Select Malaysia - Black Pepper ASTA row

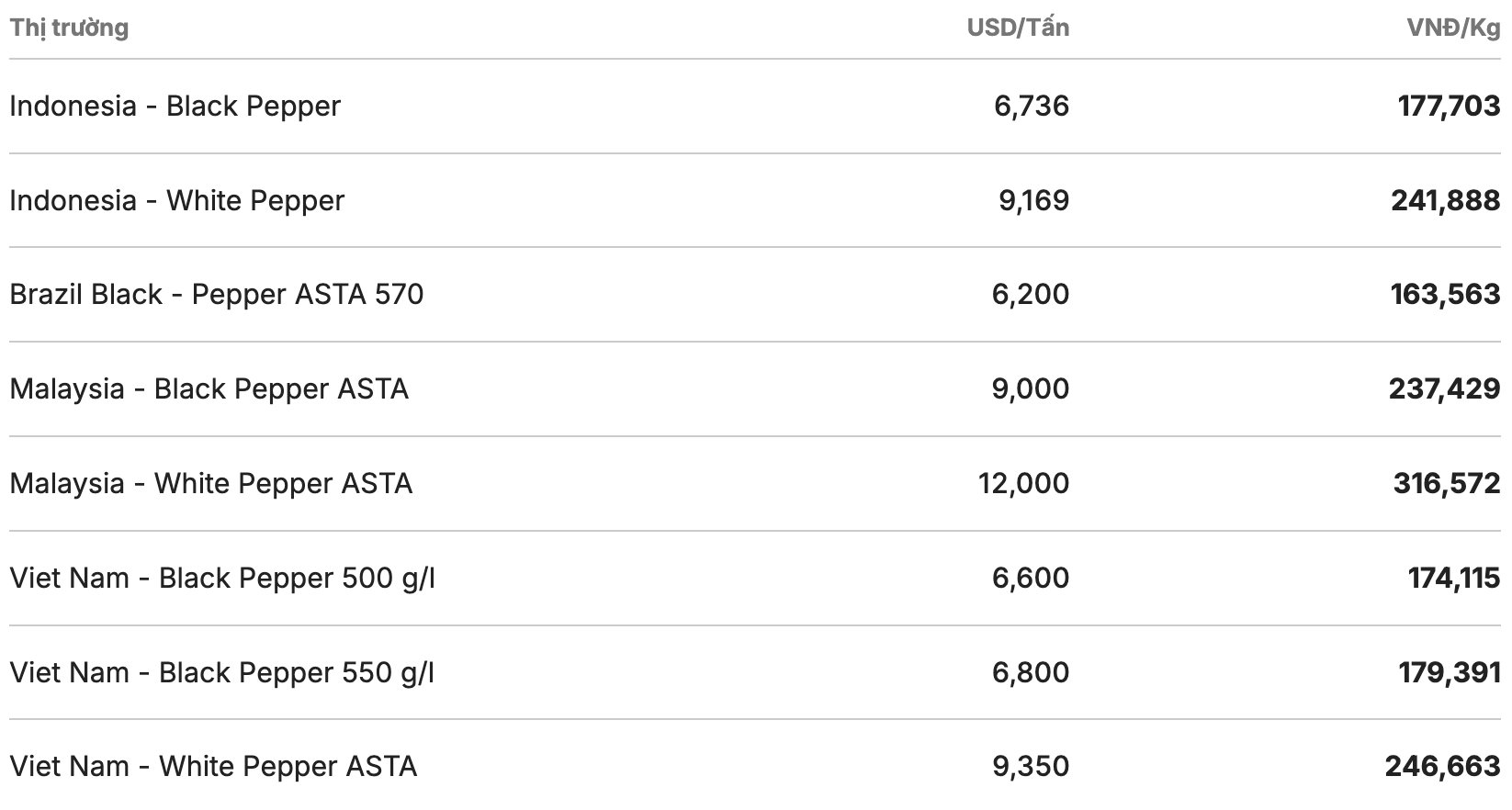pos(209,389)
